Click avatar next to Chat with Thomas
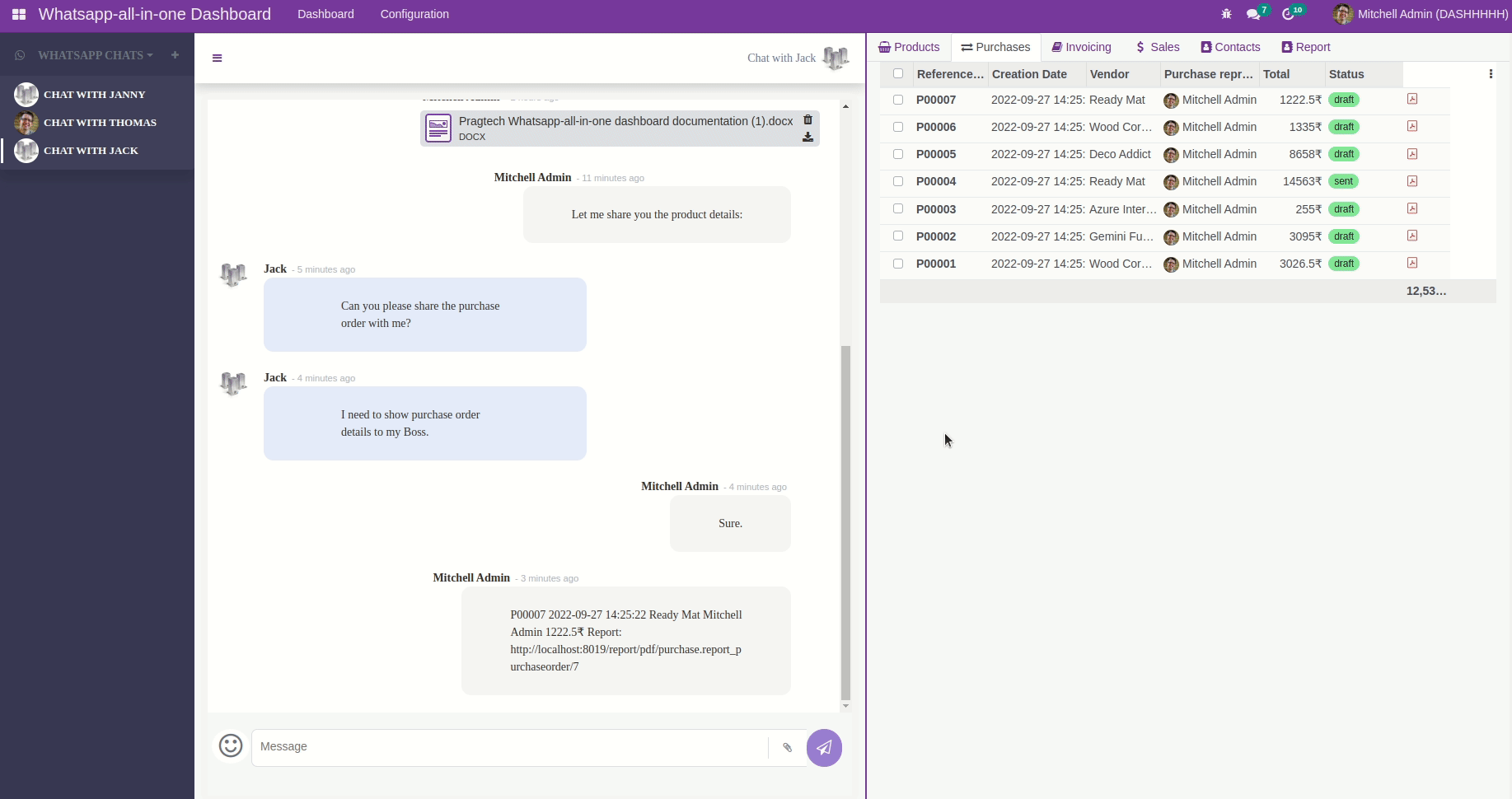 (26, 123)
